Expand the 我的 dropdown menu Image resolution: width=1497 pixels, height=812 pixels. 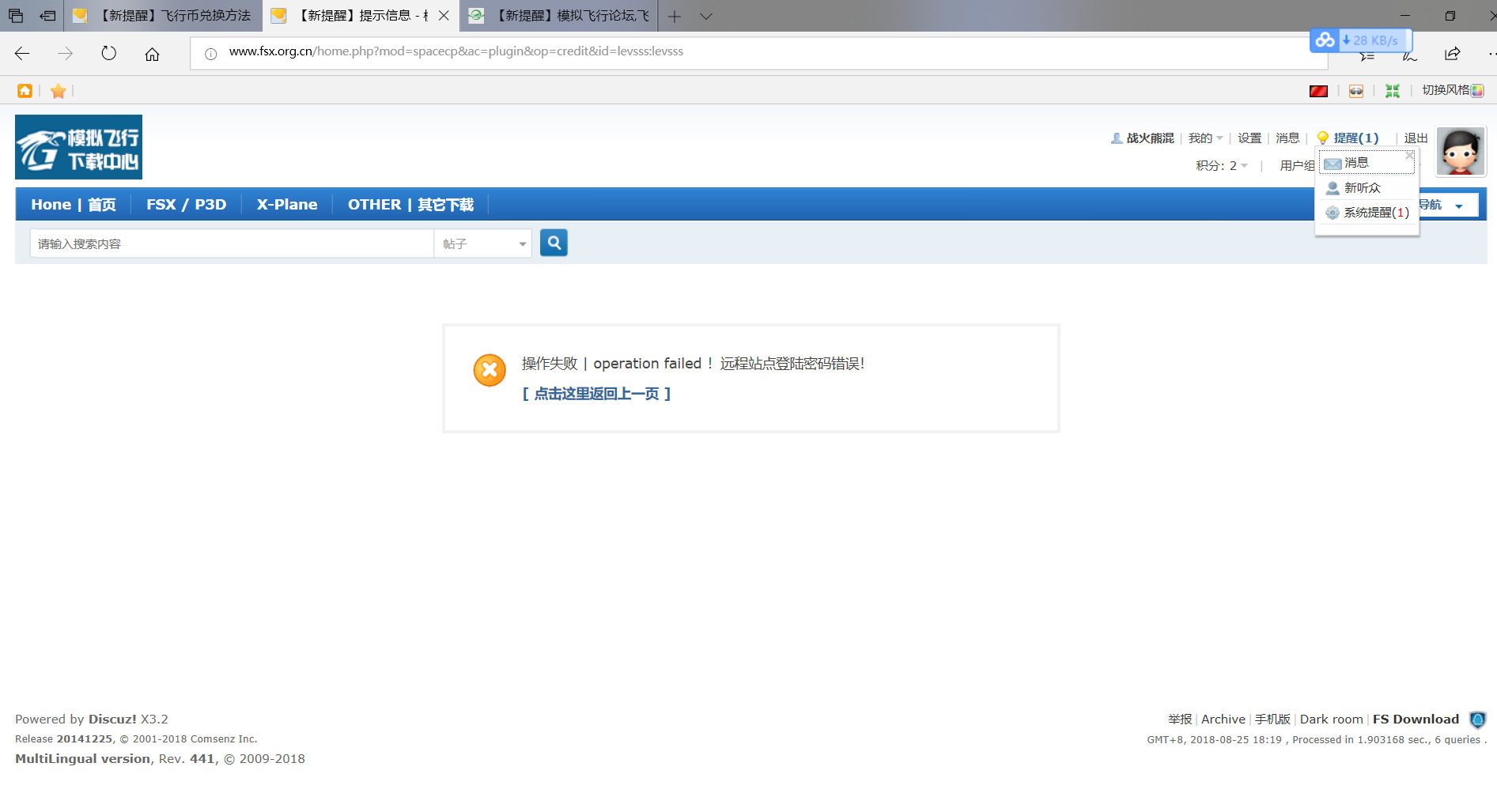tap(1205, 138)
